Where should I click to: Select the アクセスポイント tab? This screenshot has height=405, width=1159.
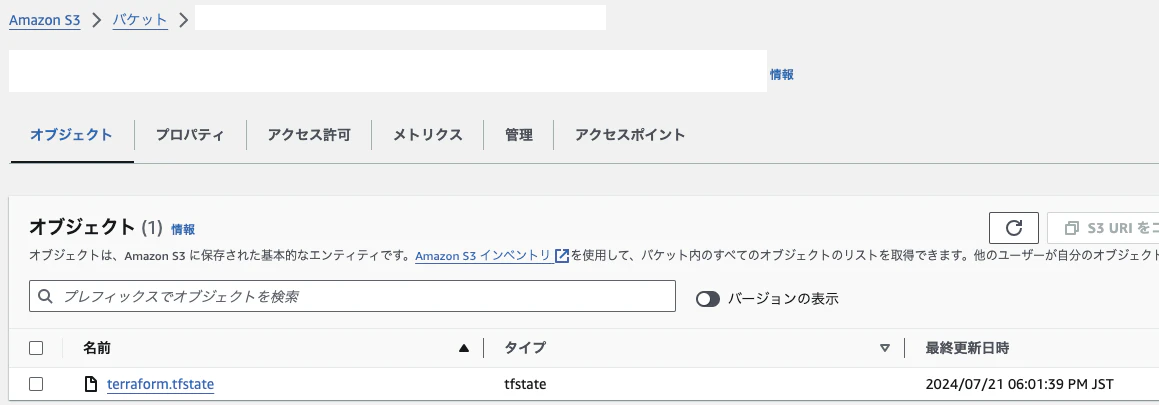pyautogui.click(x=630, y=135)
